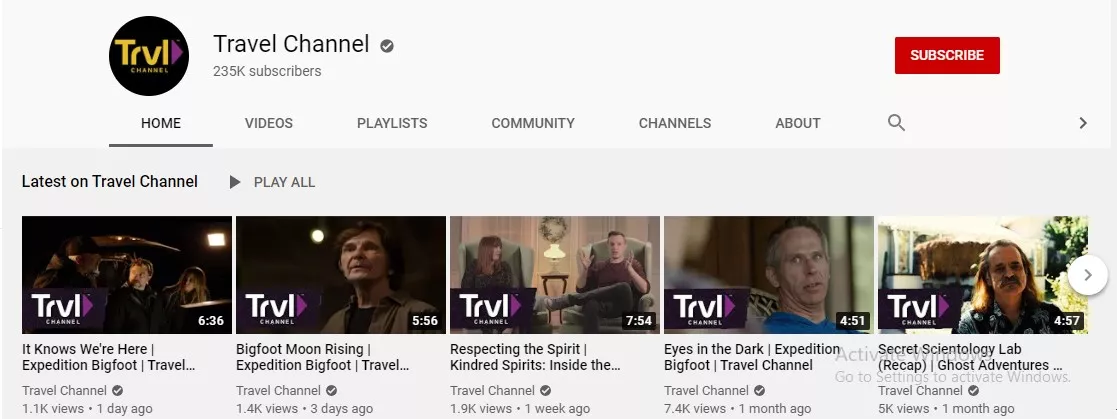The image size is (1117, 419).
Task: Select the About tab
Action: point(798,123)
